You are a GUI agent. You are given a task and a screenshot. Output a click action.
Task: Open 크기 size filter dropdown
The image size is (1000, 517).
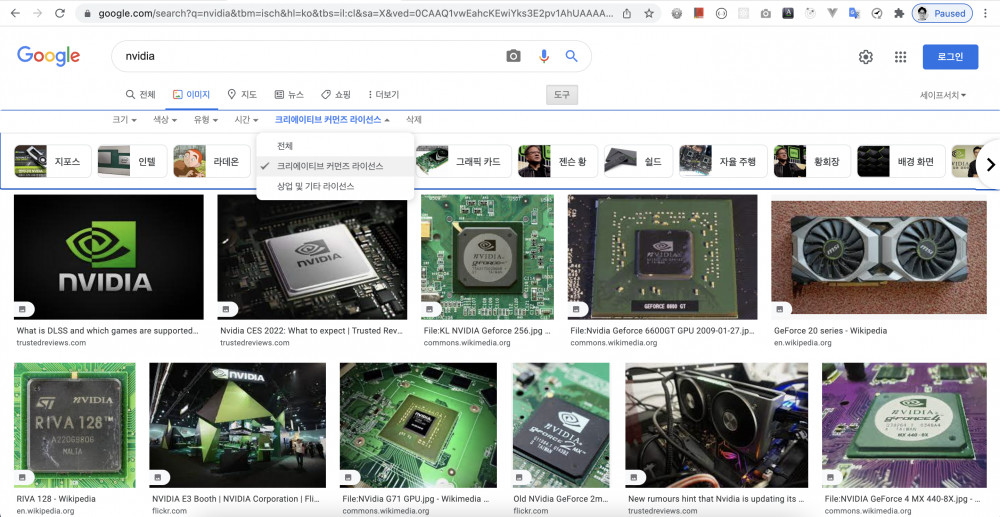click(124, 119)
